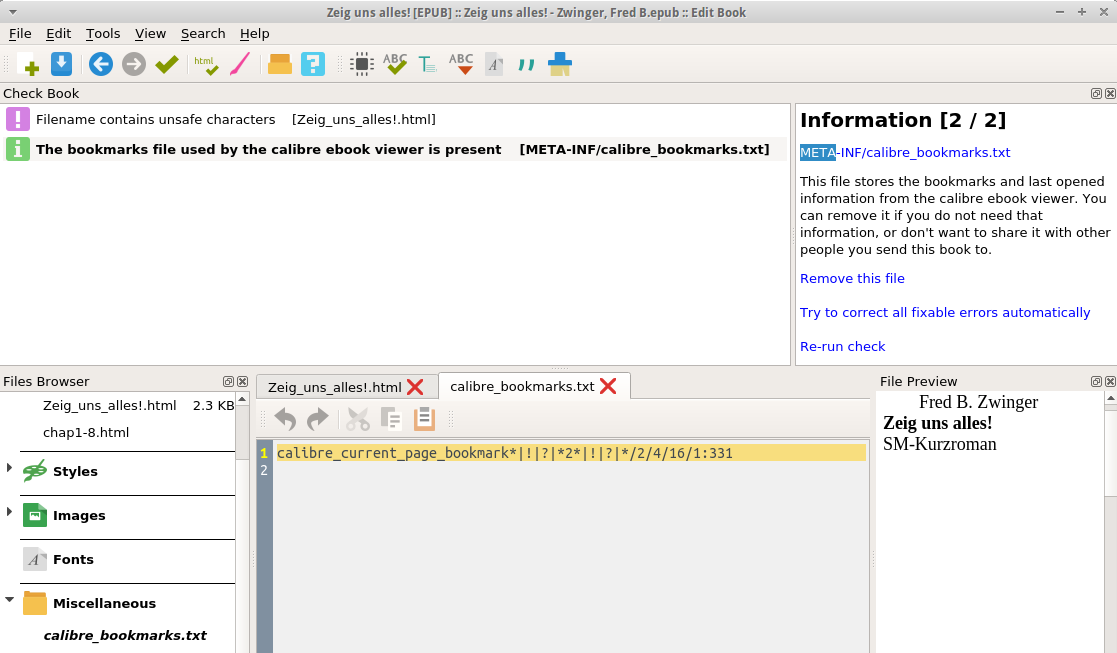Click the green checkmark checkpoint icon

pos(167,64)
